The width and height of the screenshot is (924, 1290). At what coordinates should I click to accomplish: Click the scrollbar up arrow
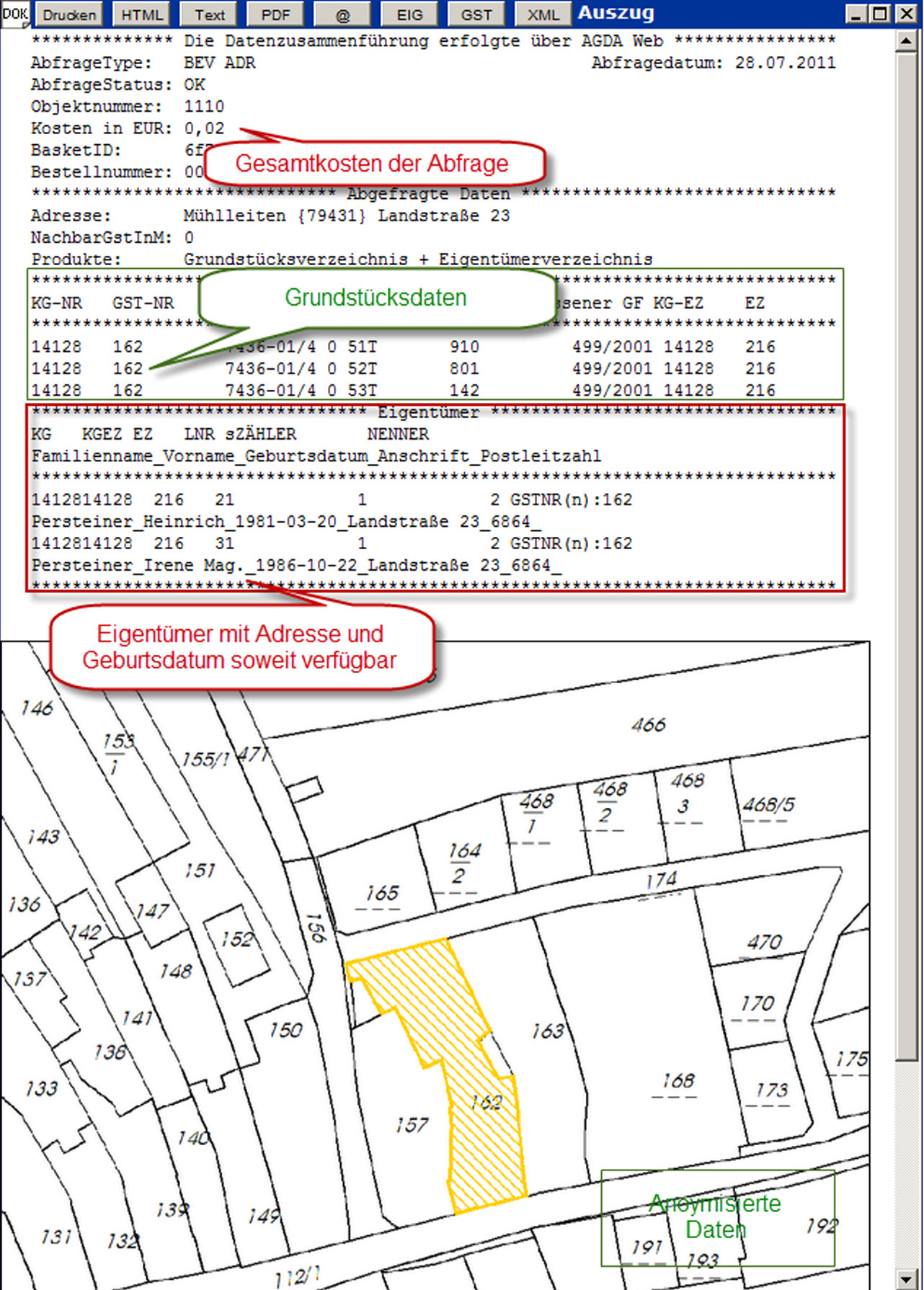pyautogui.click(x=906, y=41)
